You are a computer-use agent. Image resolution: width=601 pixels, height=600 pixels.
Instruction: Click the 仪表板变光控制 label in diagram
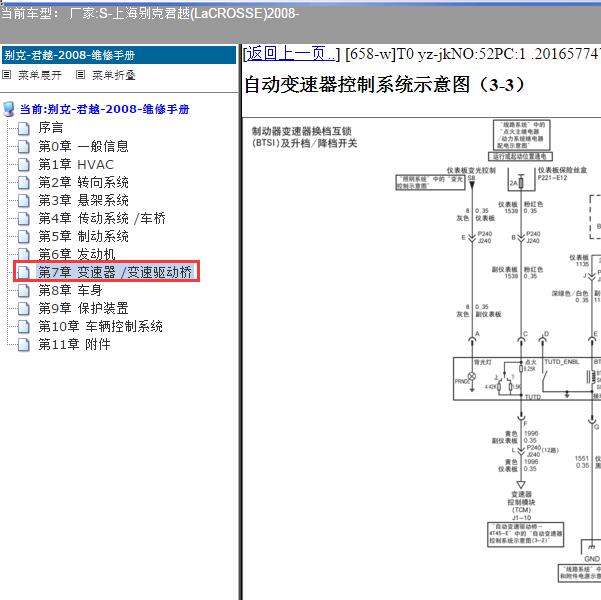(471, 170)
